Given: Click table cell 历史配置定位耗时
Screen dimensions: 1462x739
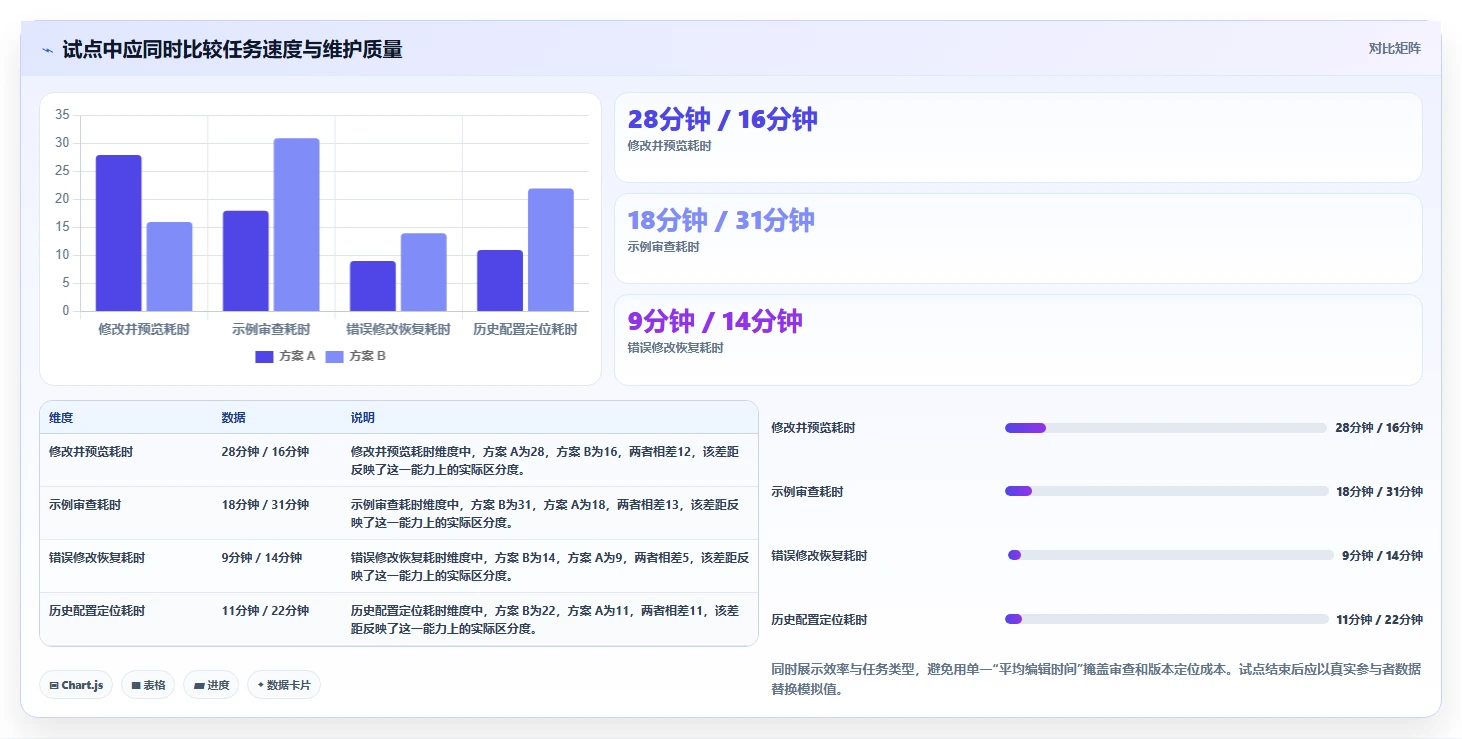Looking at the screenshot, I should click(x=97, y=611).
